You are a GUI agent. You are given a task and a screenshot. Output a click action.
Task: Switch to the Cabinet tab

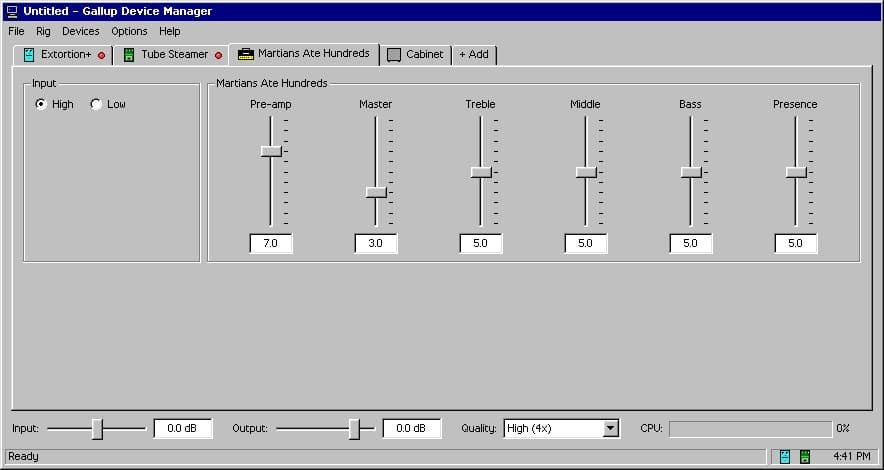(x=417, y=55)
